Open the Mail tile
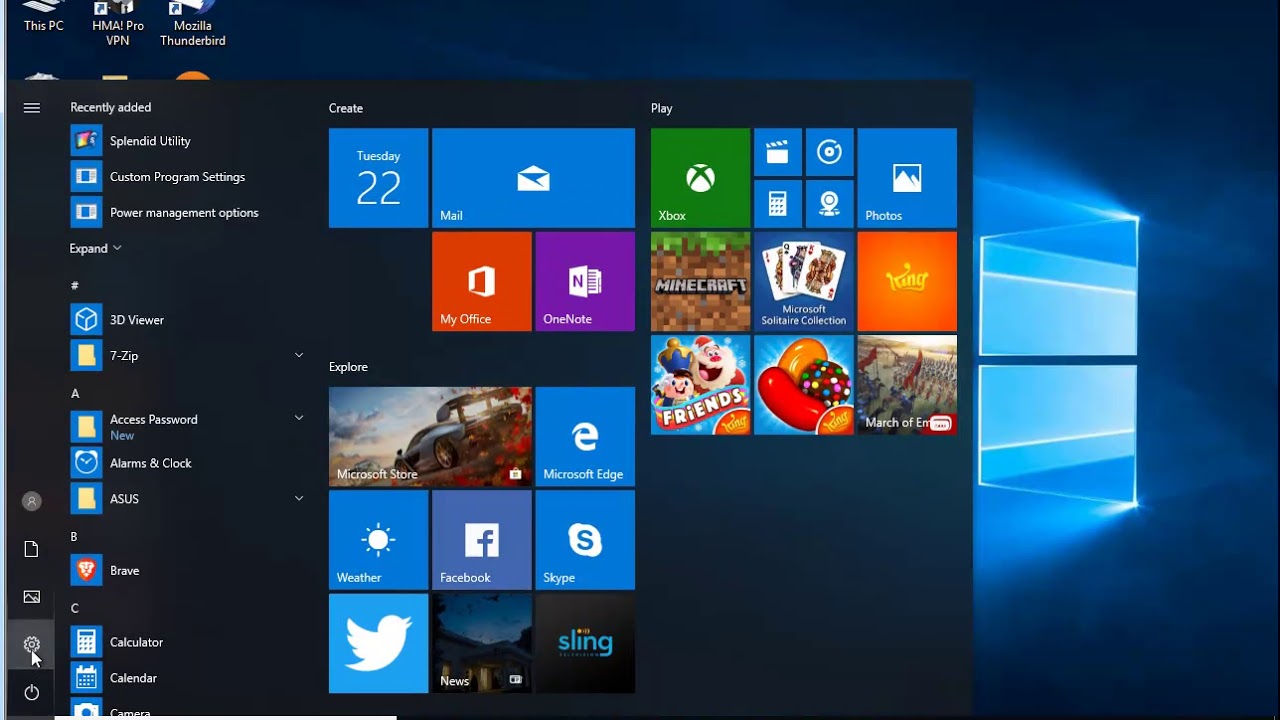This screenshot has width=1280, height=720. tap(533, 178)
